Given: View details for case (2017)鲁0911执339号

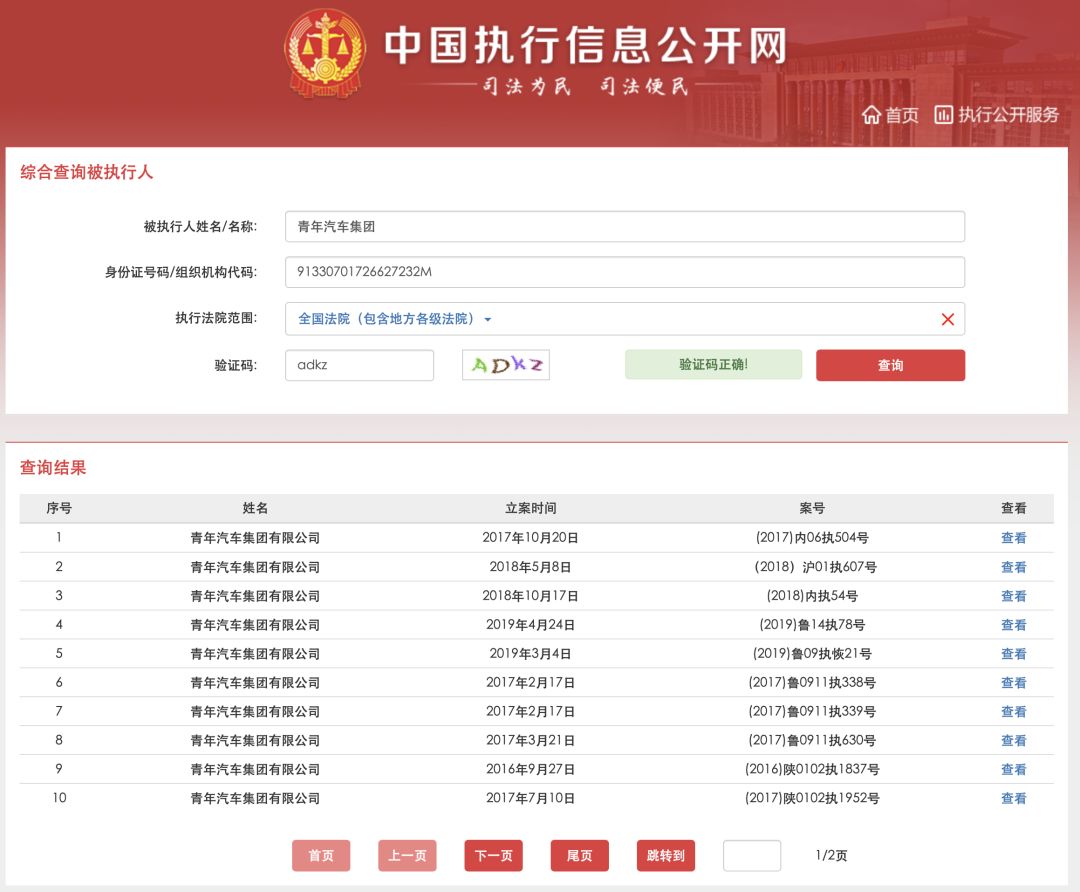Looking at the screenshot, I should click(1013, 712).
